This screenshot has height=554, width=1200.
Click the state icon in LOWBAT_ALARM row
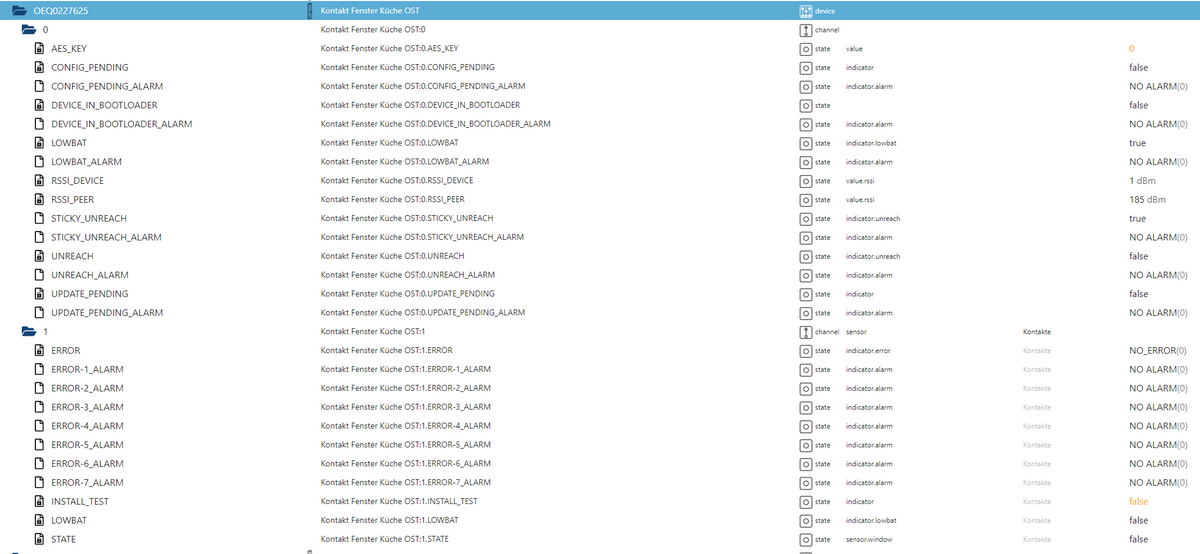[x=806, y=162]
